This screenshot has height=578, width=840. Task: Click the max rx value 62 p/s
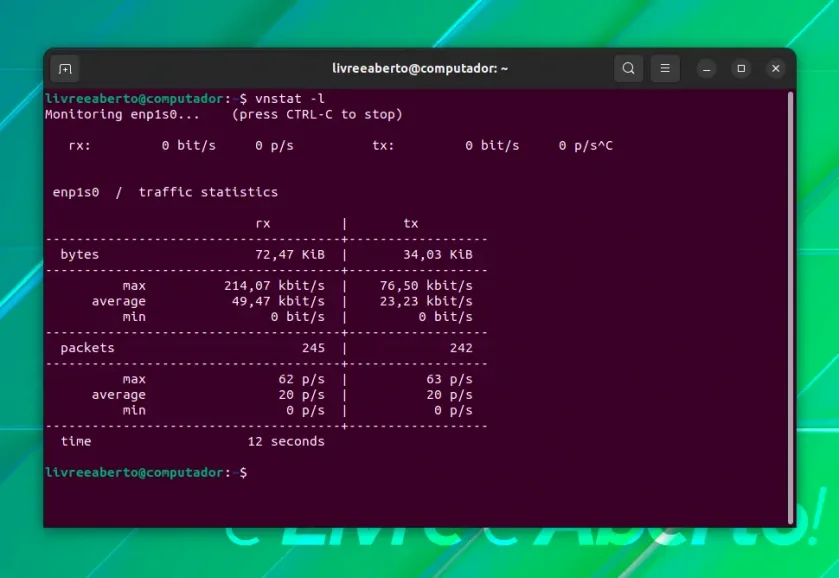click(x=302, y=379)
